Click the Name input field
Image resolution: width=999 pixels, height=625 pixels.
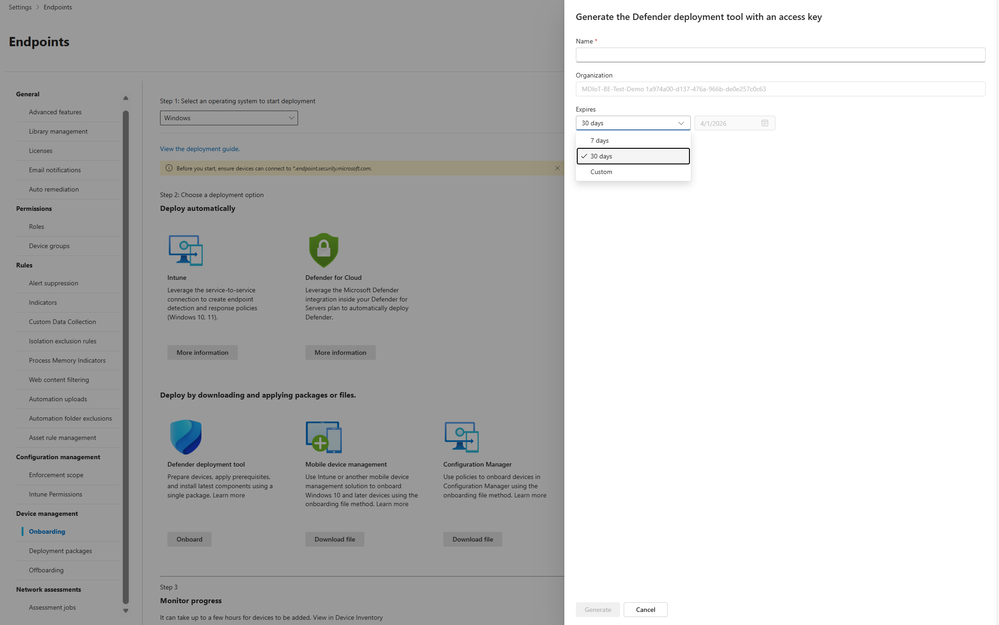pyautogui.click(x=778, y=54)
